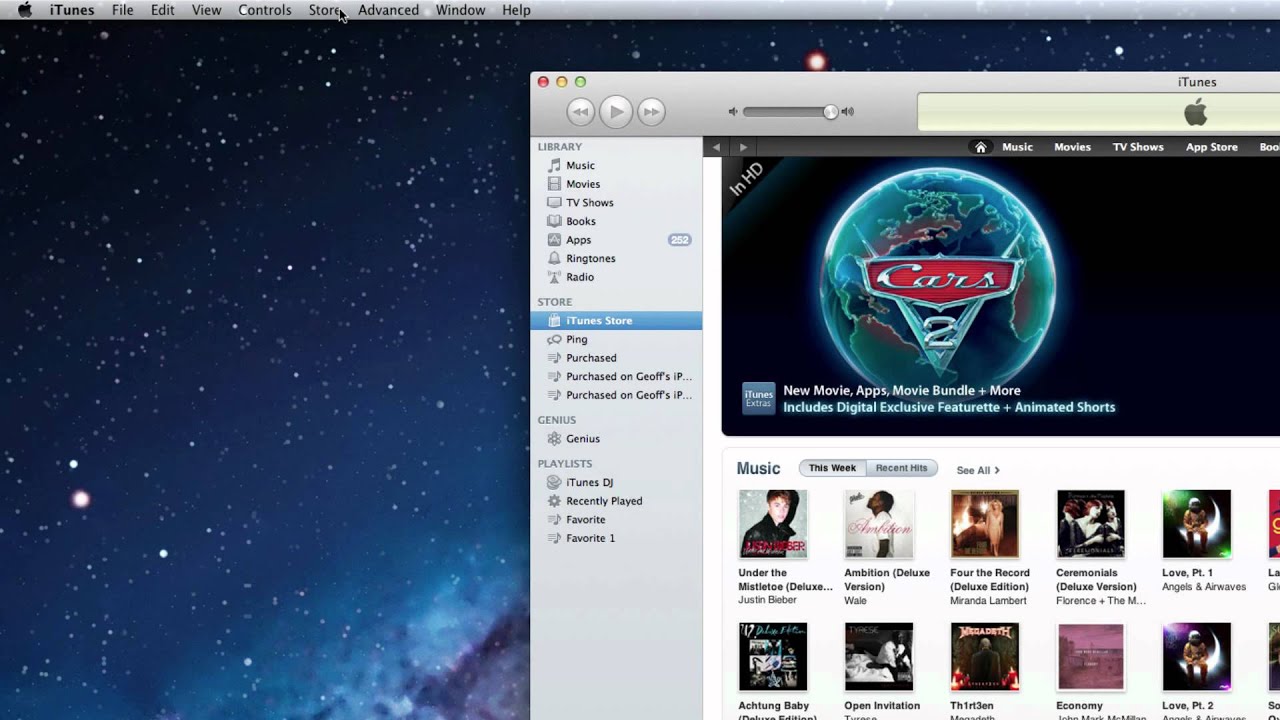Viewport: 1280px width, 720px height.
Task: Open the Controls menu
Action: click(265, 10)
